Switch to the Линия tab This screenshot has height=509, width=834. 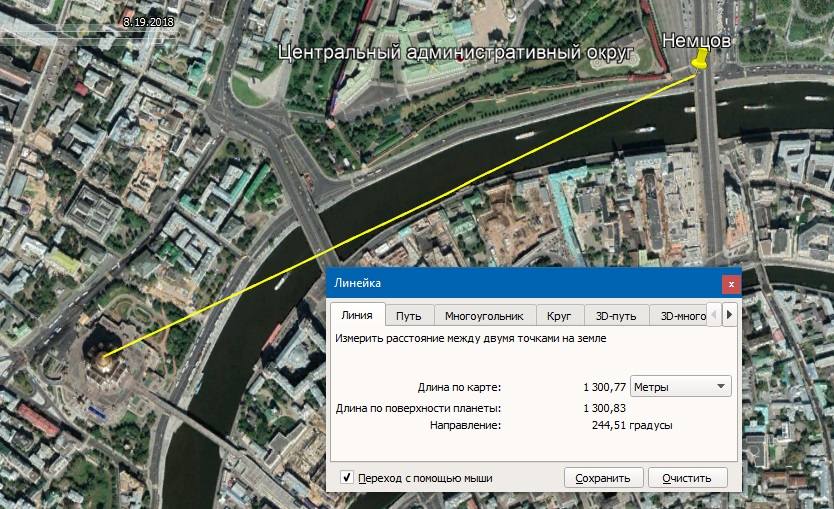pos(357,315)
